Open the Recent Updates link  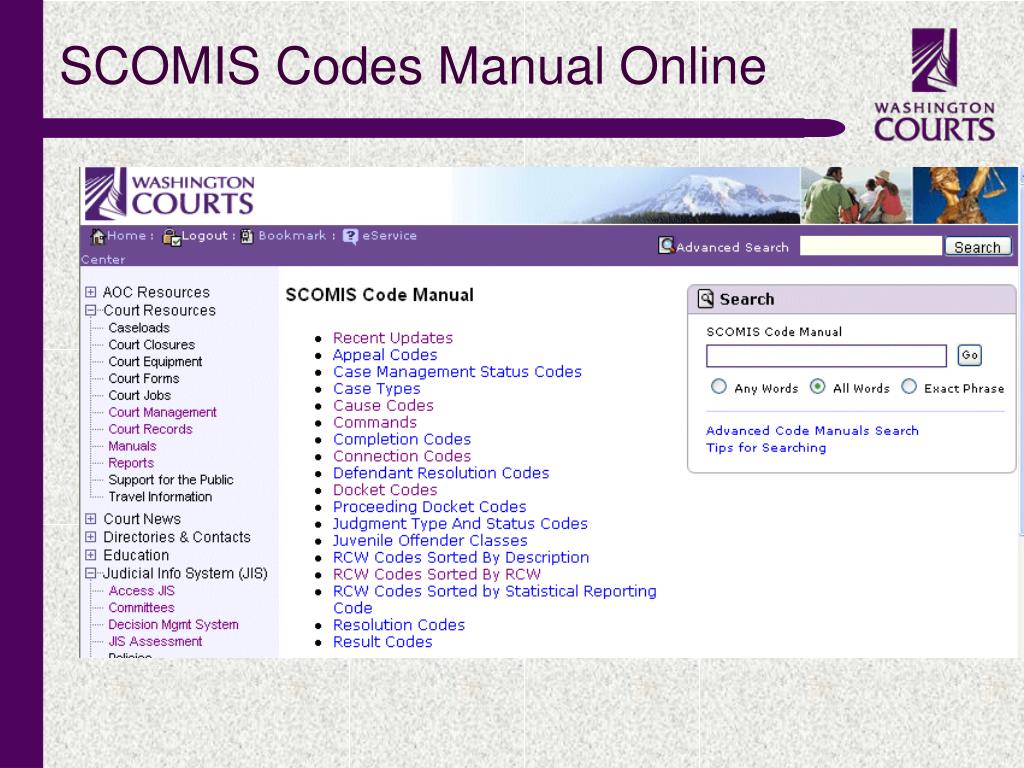click(392, 338)
